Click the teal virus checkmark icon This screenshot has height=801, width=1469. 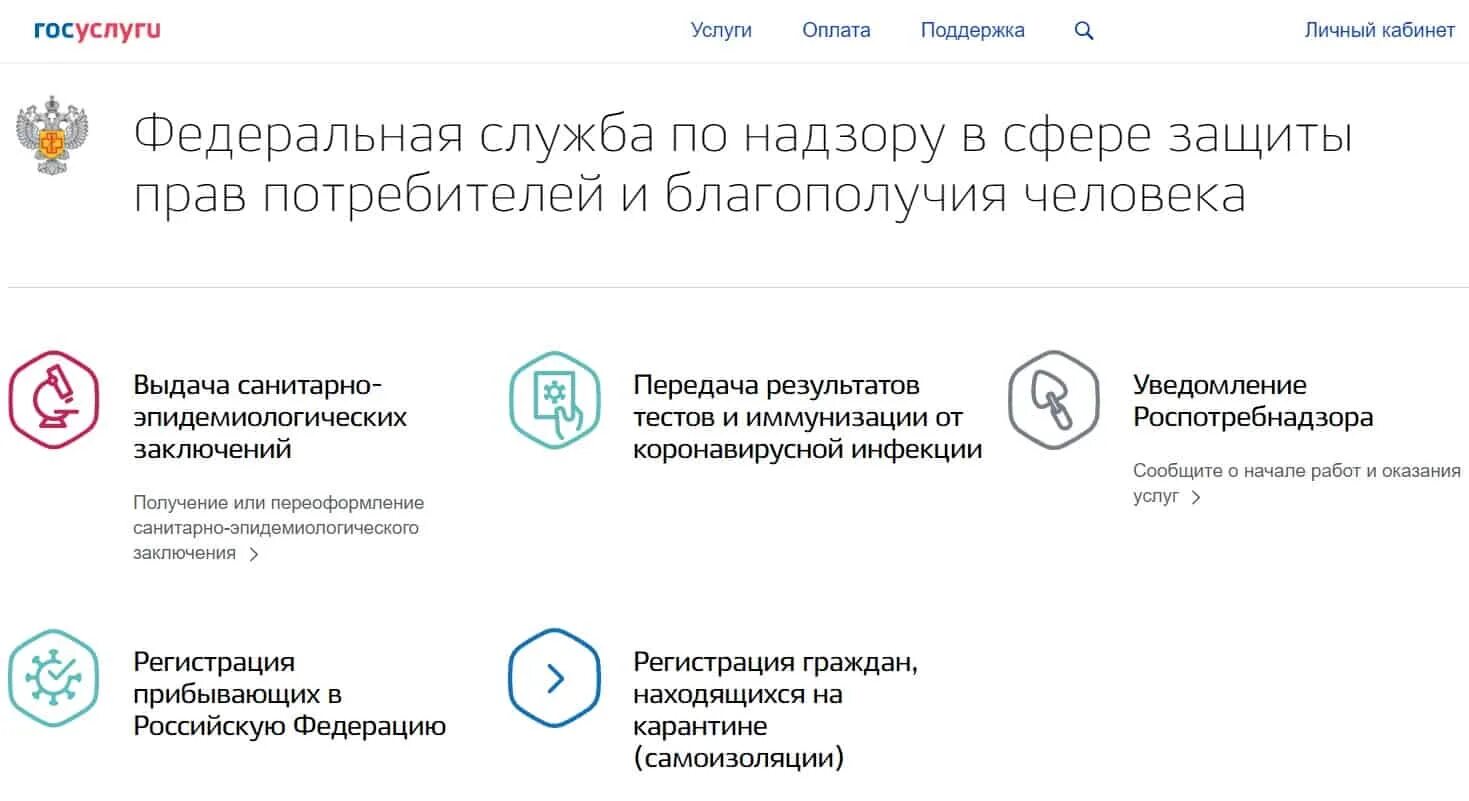tap(54, 678)
